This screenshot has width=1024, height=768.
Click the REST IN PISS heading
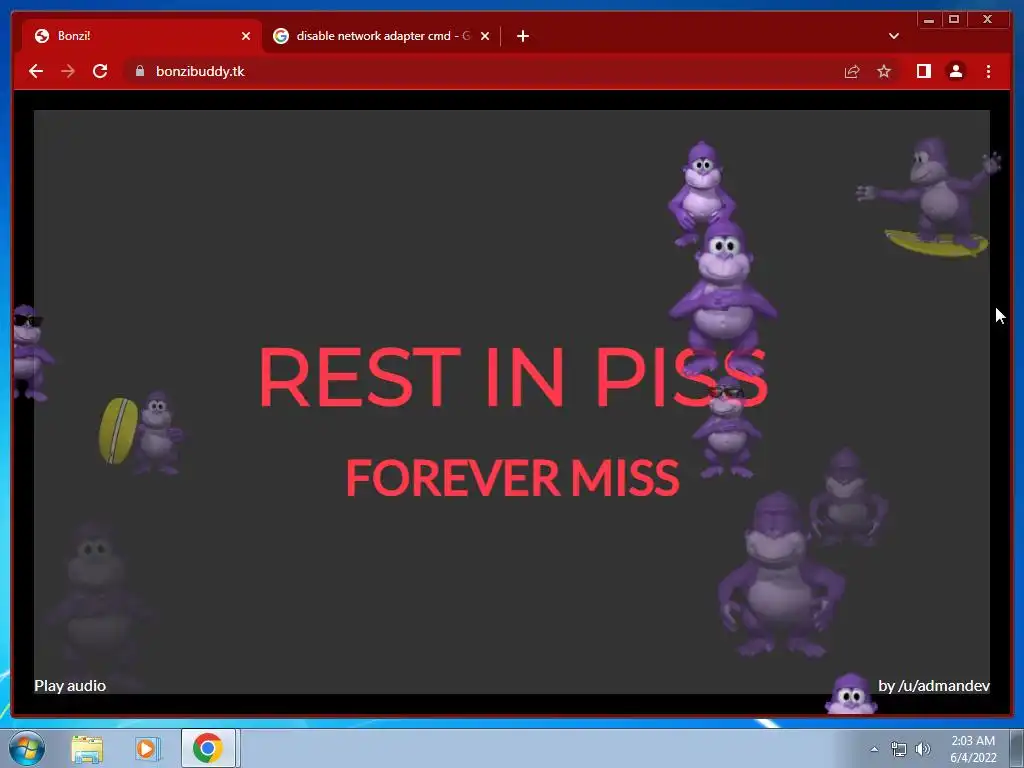pos(513,377)
